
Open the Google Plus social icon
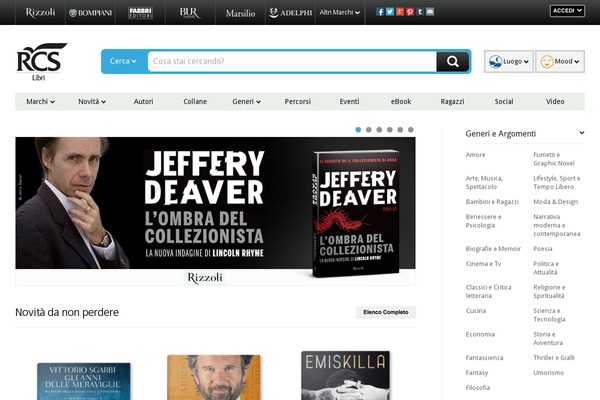point(400,12)
